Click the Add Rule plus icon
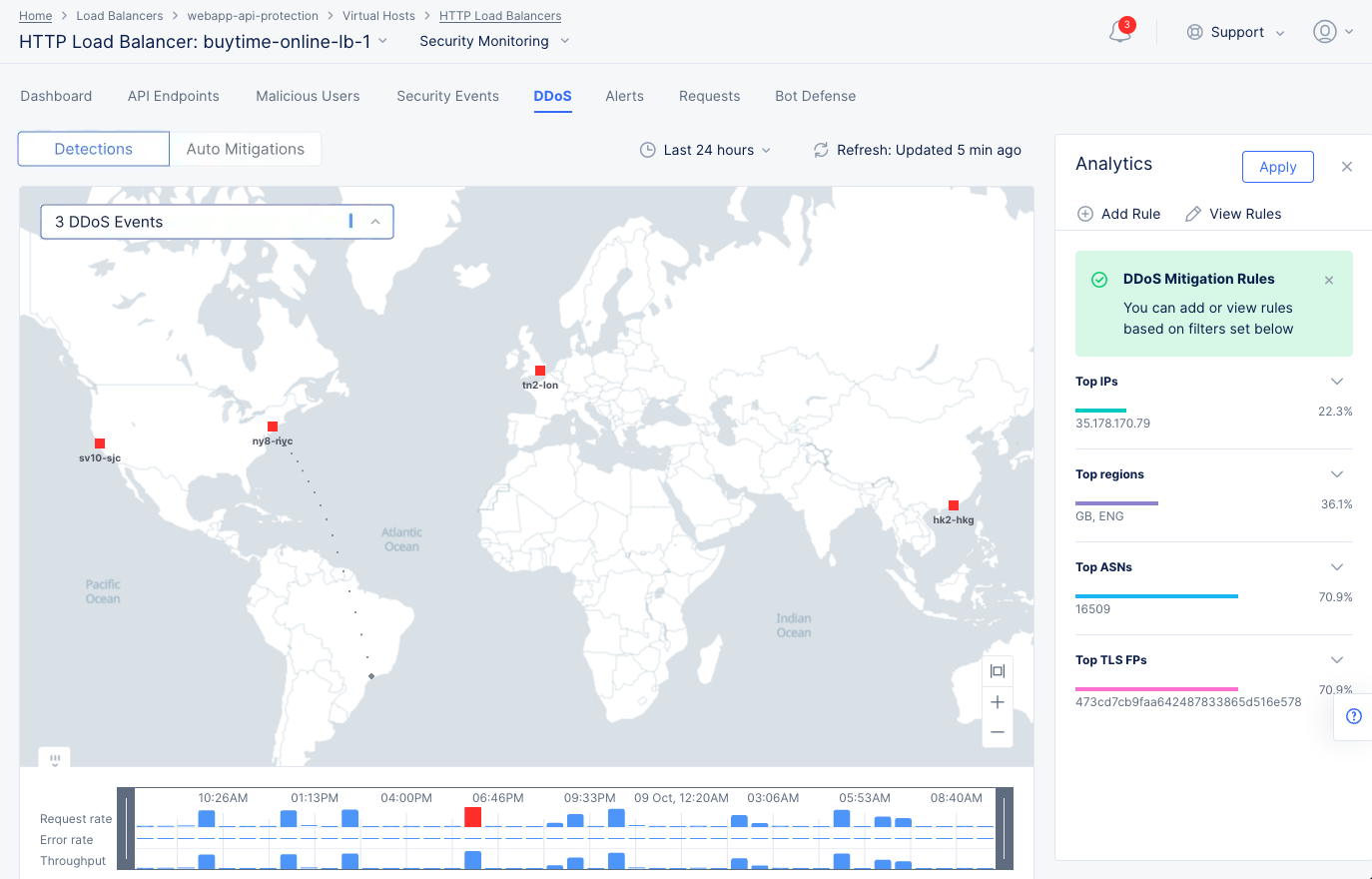The height and width of the screenshot is (879, 1372). pyautogui.click(x=1084, y=214)
